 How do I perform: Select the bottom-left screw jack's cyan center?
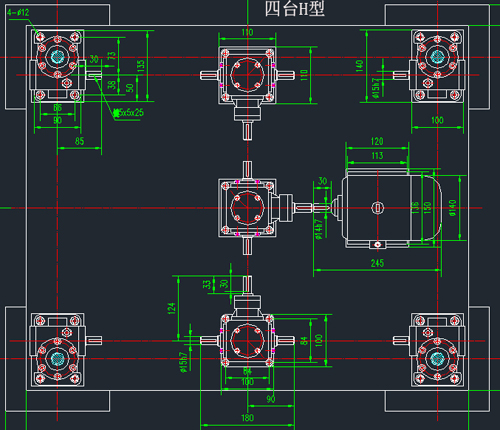click(57, 358)
